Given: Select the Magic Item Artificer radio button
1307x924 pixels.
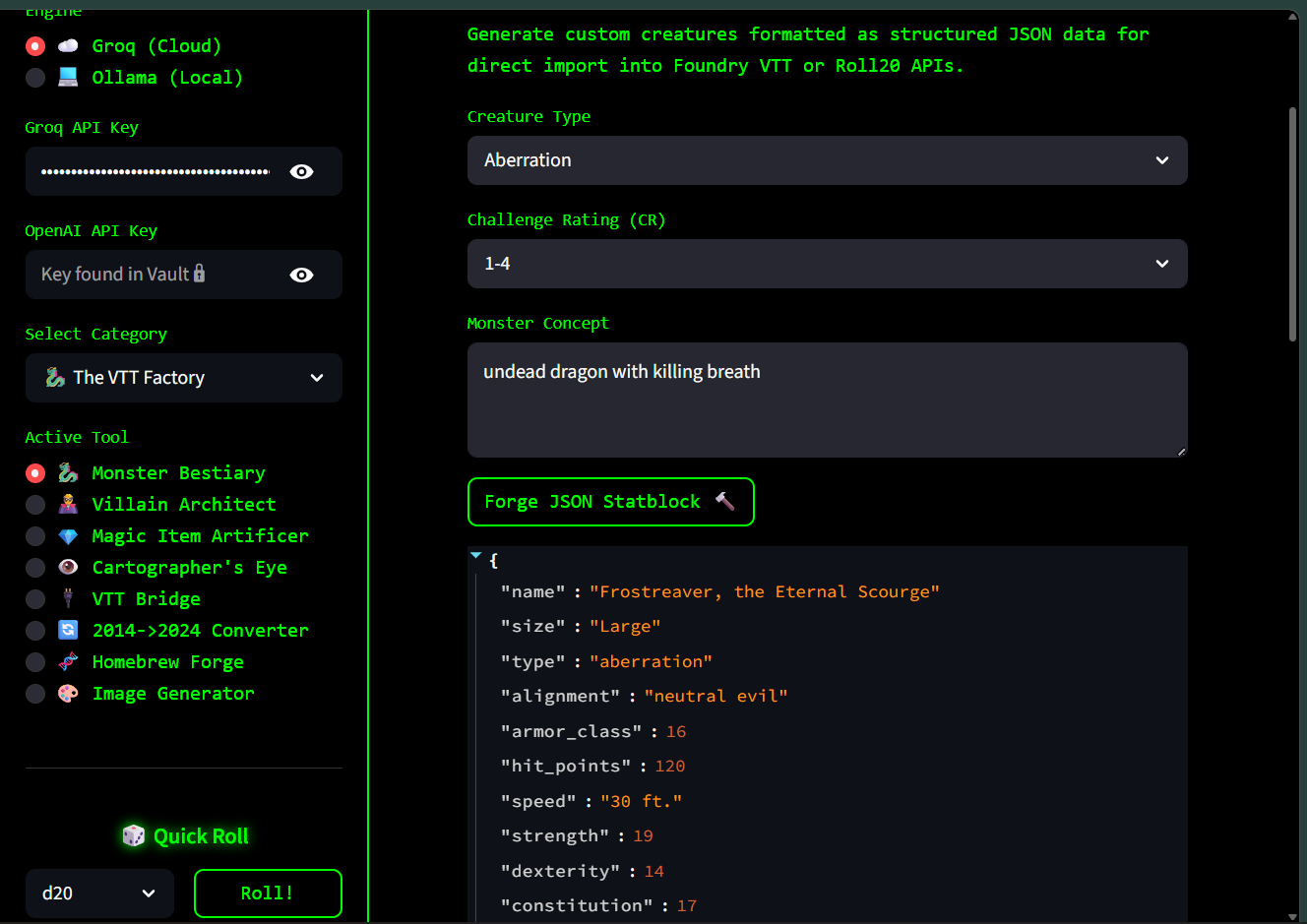Looking at the screenshot, I should click(x=35, y=536).
